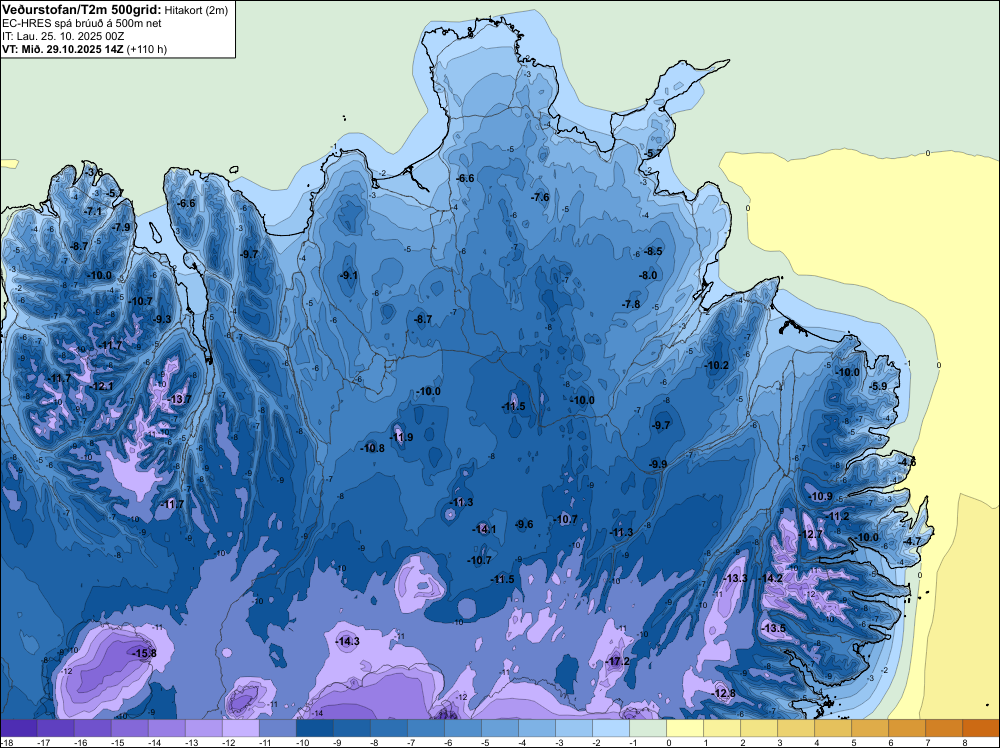Click the 'Hitakort (2m)' label in the header

(x=196, y=10)
